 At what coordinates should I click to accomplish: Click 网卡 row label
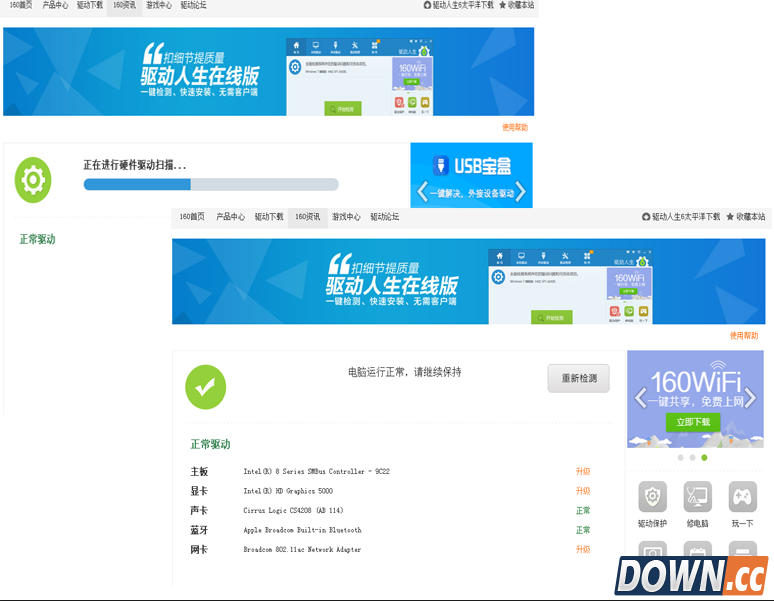(x=199, y=549)
